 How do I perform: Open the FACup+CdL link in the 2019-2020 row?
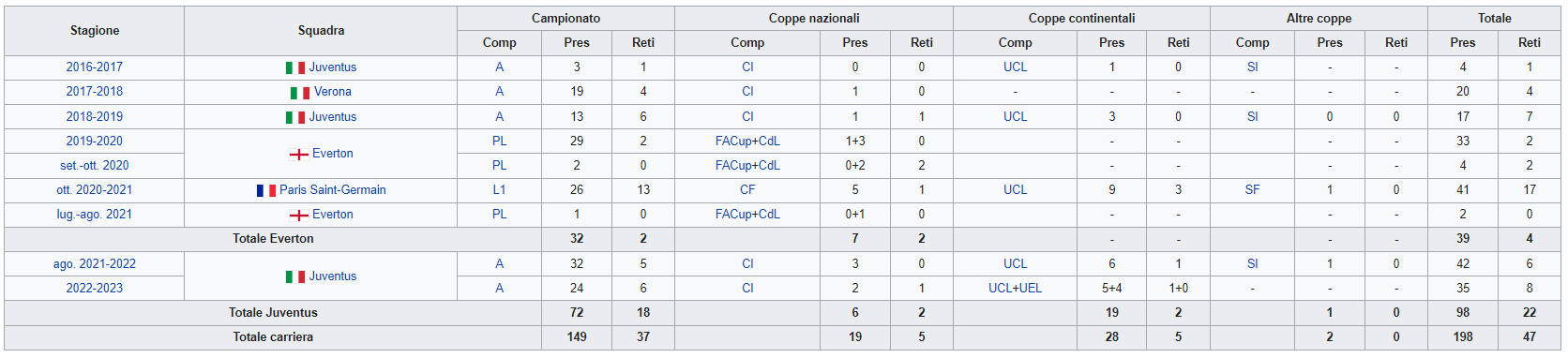click(x=747, y=142)
